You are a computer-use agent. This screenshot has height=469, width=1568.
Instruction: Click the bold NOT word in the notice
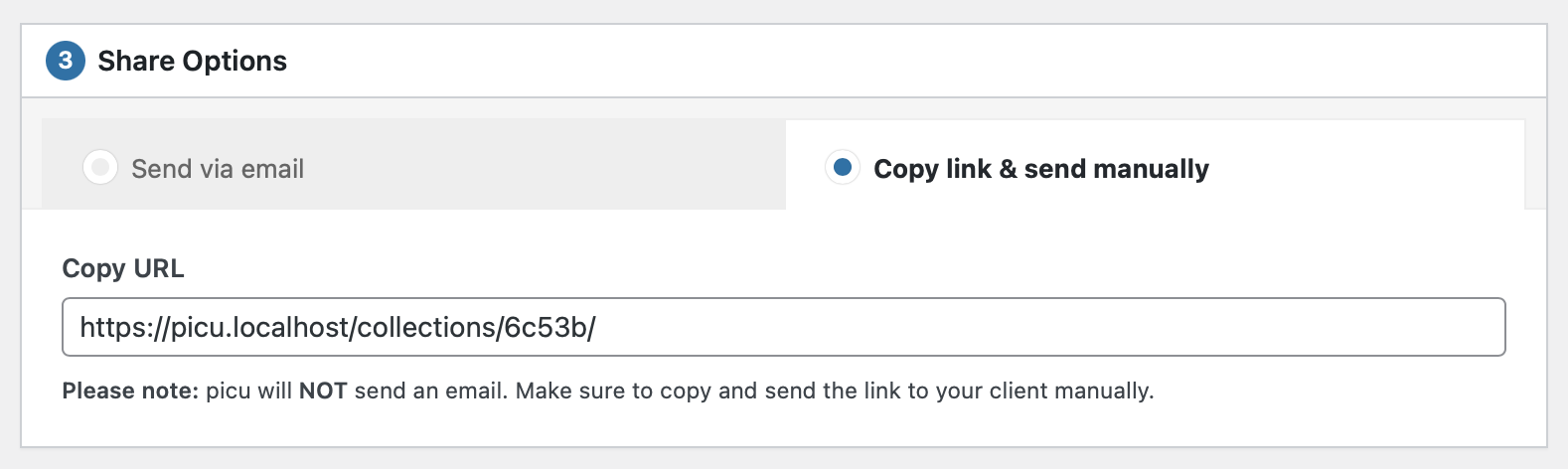(x=323, y=391)
